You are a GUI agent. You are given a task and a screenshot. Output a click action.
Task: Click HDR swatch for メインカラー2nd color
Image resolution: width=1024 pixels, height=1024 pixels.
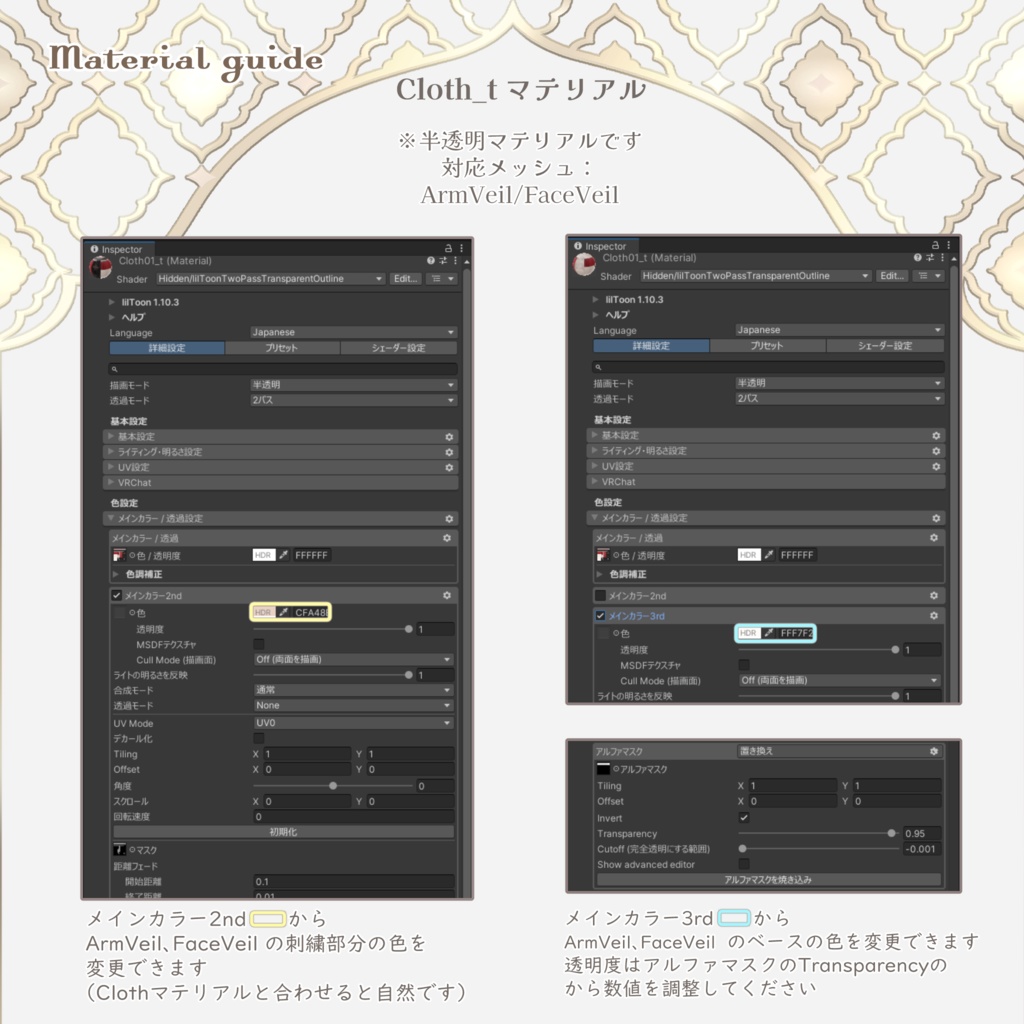263,613
